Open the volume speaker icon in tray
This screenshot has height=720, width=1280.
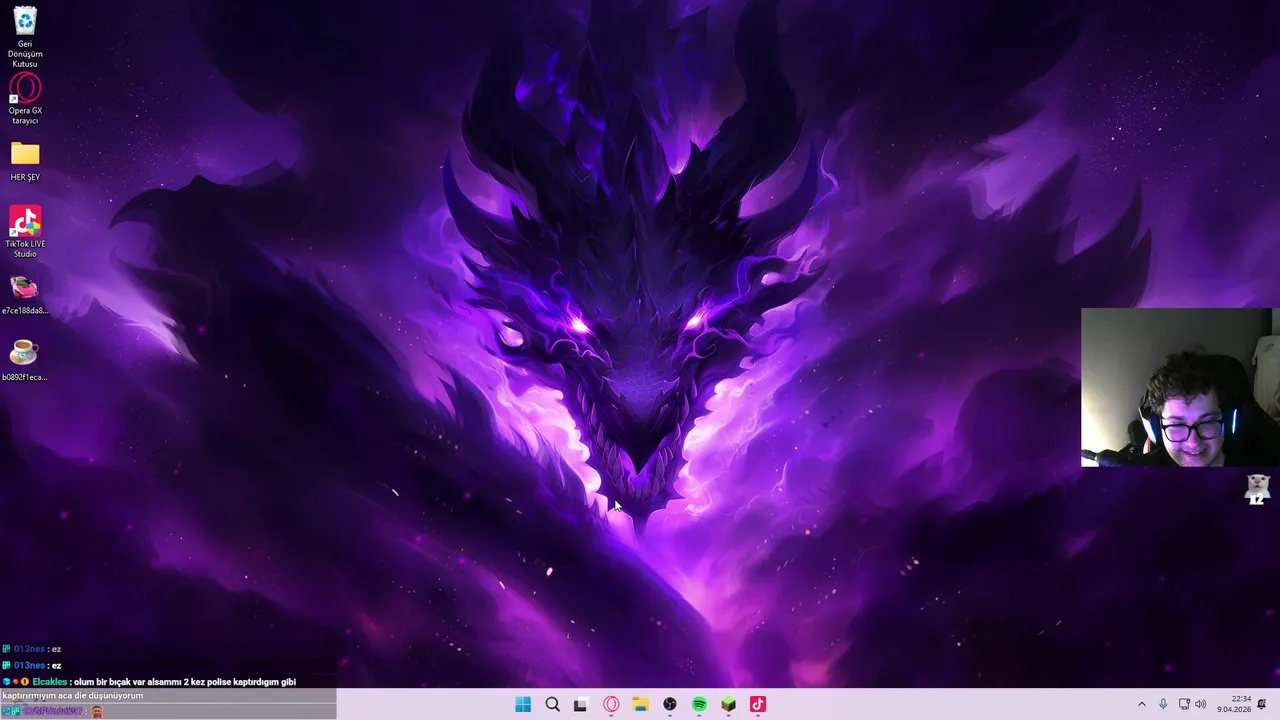[1200, 704]
